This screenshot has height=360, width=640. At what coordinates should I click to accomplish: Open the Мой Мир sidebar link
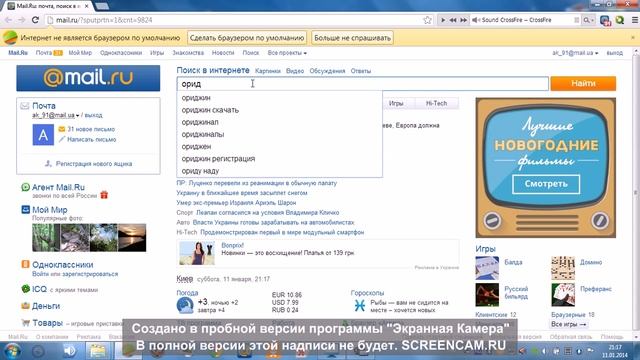(49, 209)
